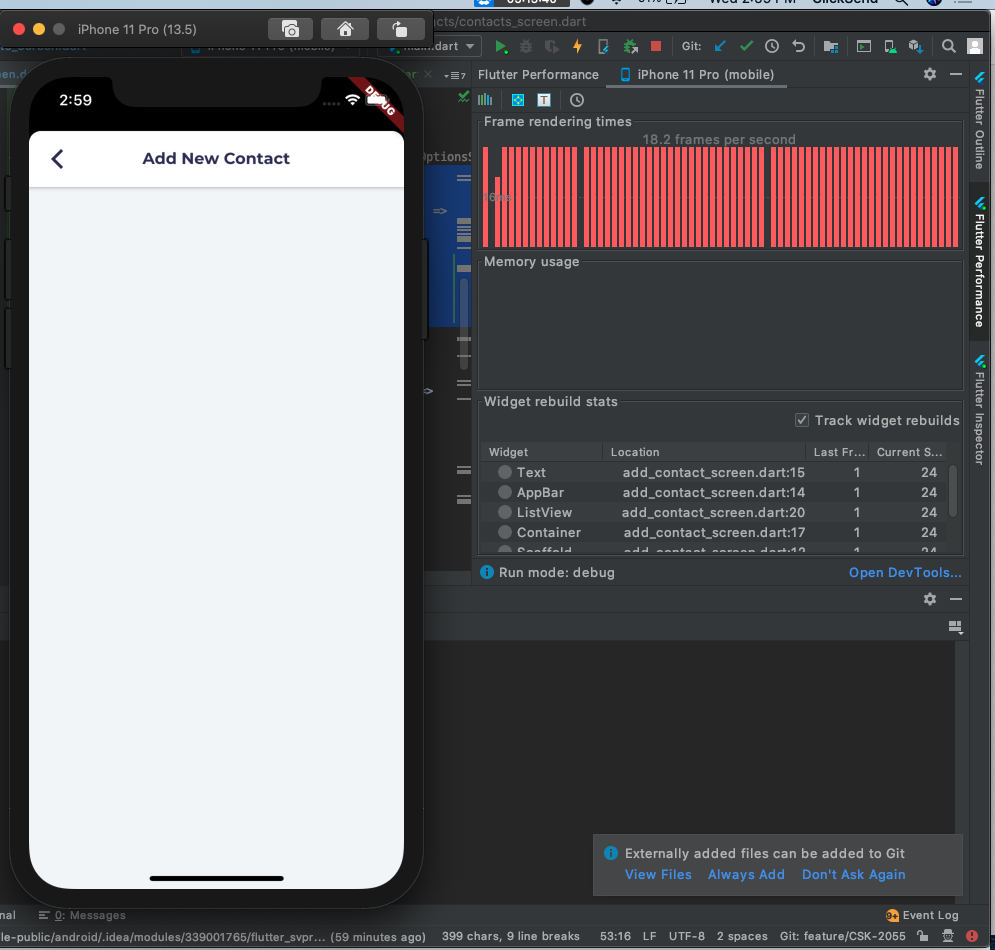The image size is (995, 950).
Task: Click the user avatar icon in toolbar
Action: tap(975, 46)
